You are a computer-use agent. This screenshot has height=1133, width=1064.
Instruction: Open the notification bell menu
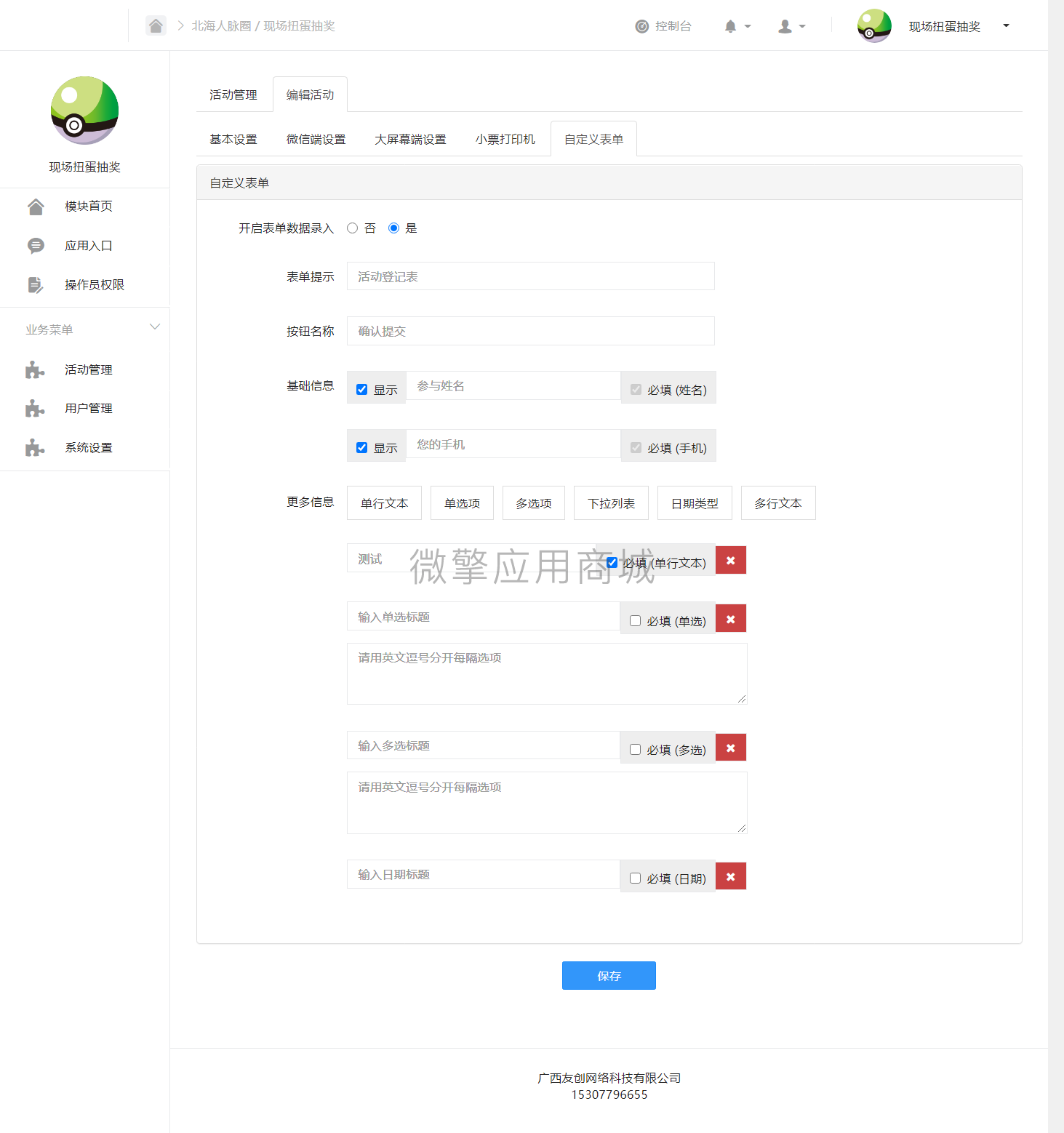tap(730, 26)
